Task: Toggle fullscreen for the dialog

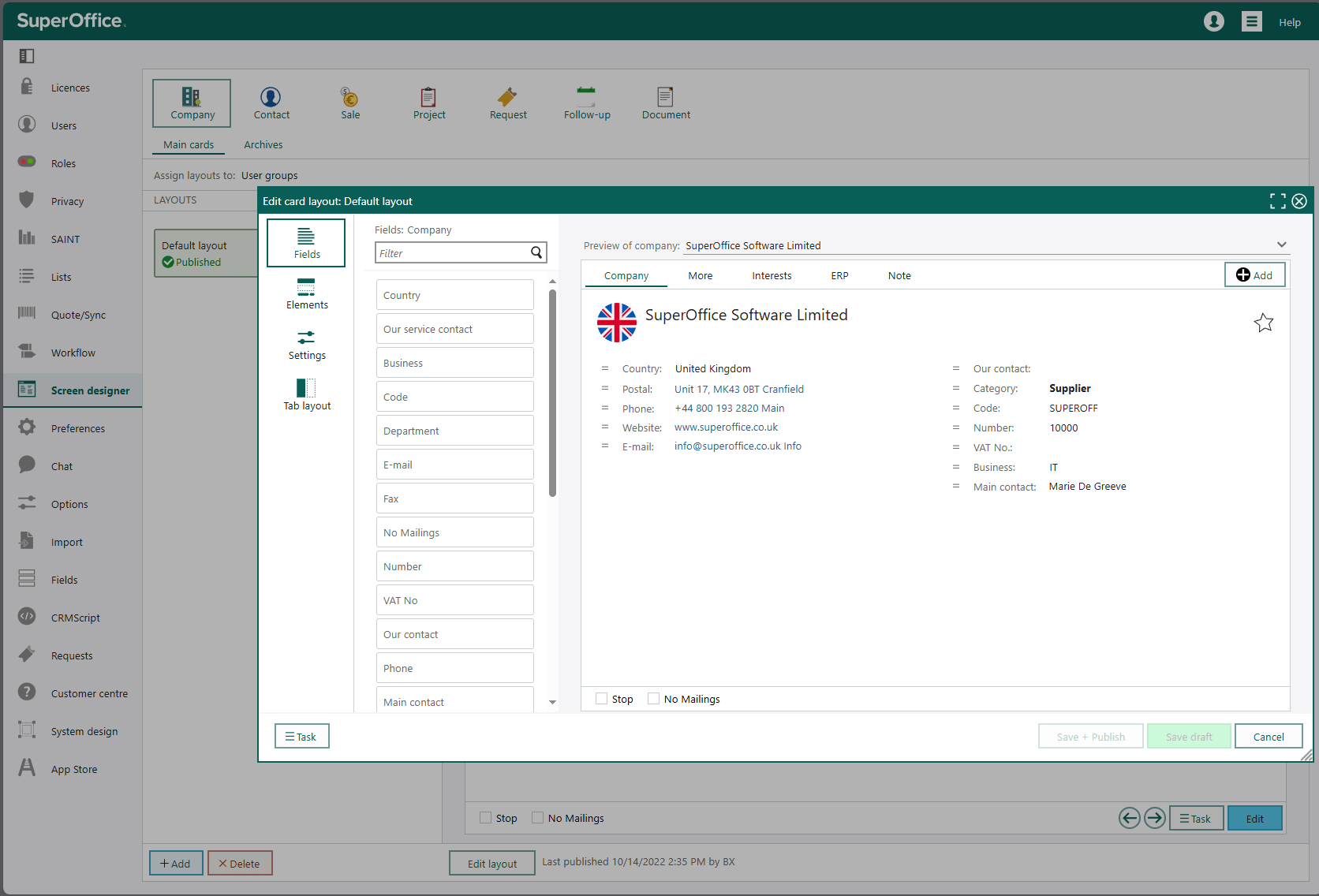Action: [x=1277, y=201]
